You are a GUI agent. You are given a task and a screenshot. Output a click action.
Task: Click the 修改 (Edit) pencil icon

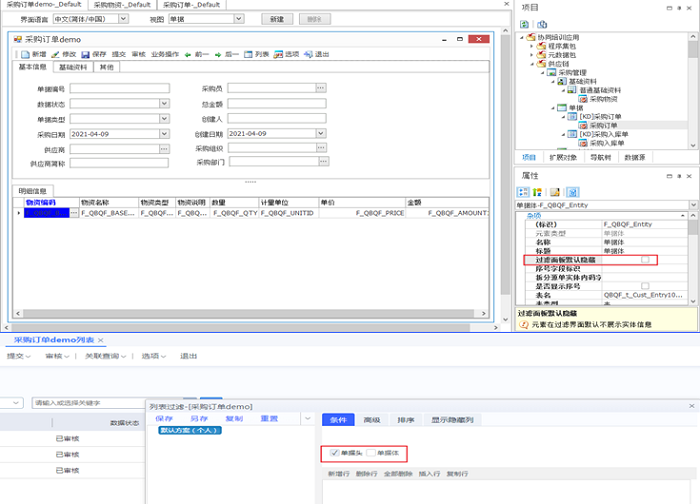coord(56,54)
